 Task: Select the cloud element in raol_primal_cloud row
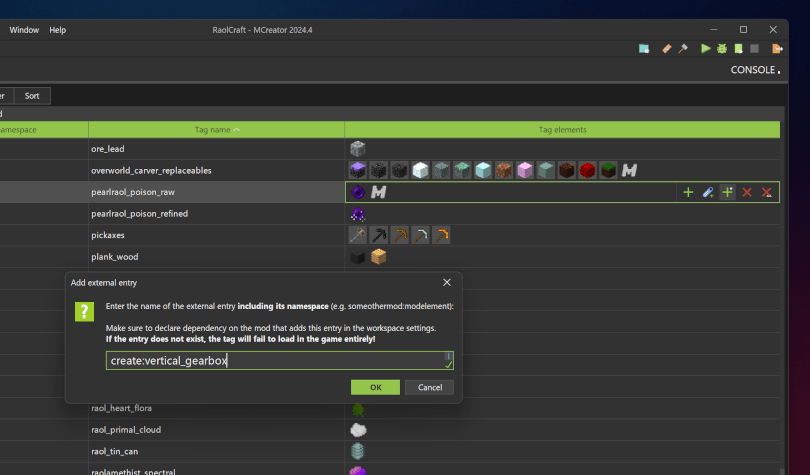(357, 430)
